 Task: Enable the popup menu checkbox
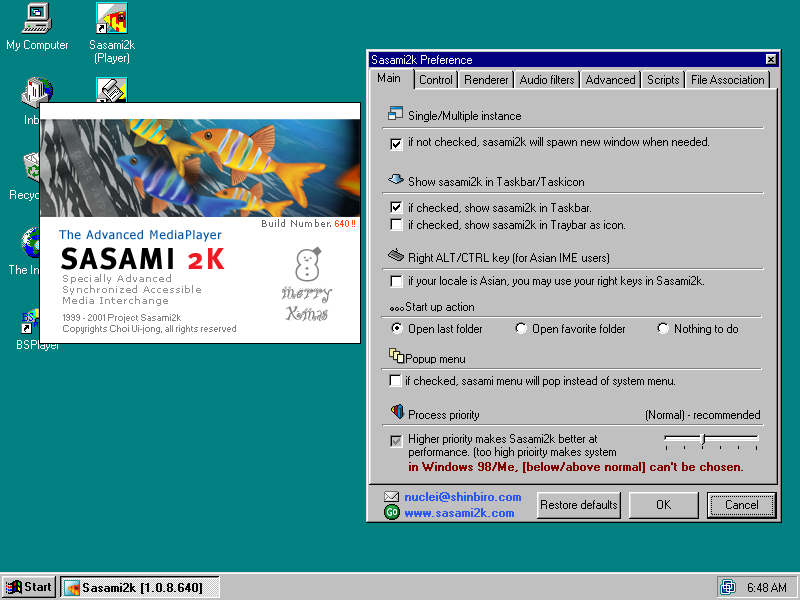tap(397, 381)
